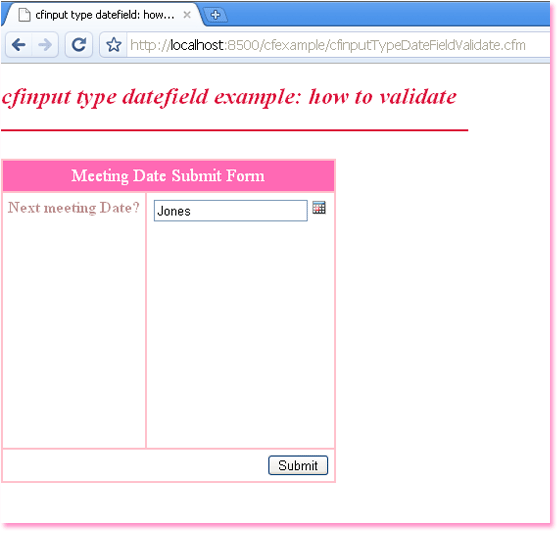This screenshot has height=533, width=560.
Task: Click the localhost URL address bar
Action: [338, 45]
